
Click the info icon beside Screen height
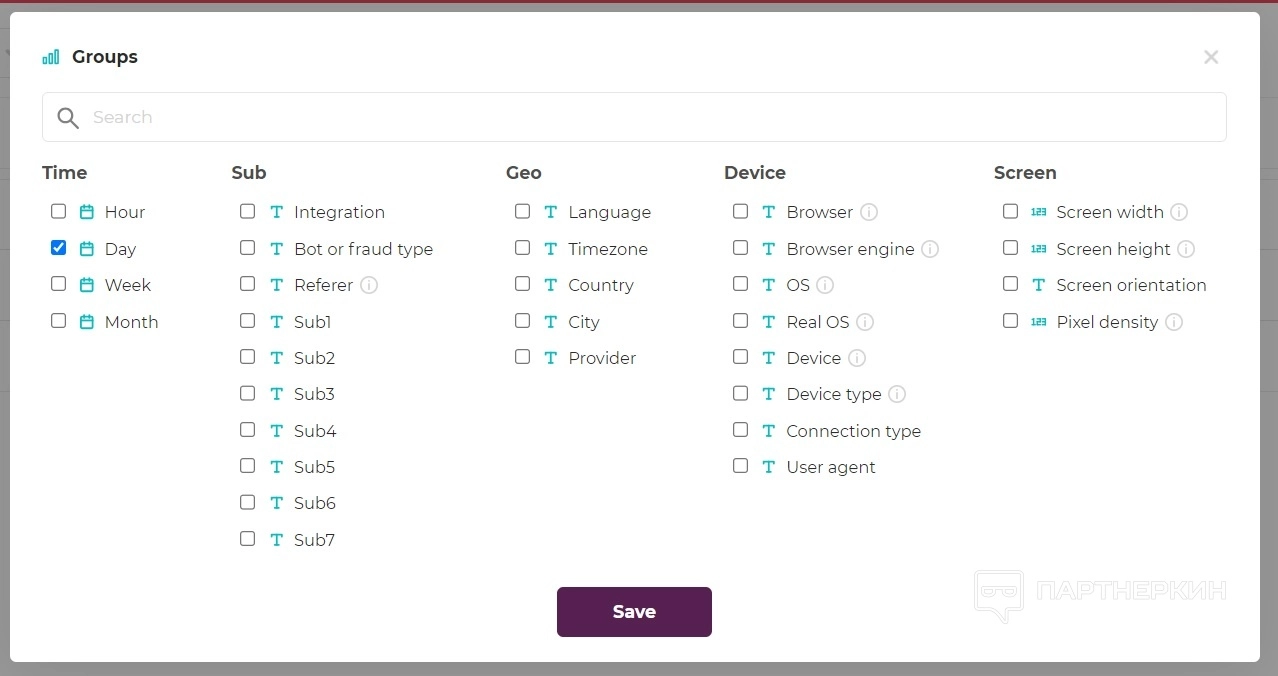click(1186, 249)
